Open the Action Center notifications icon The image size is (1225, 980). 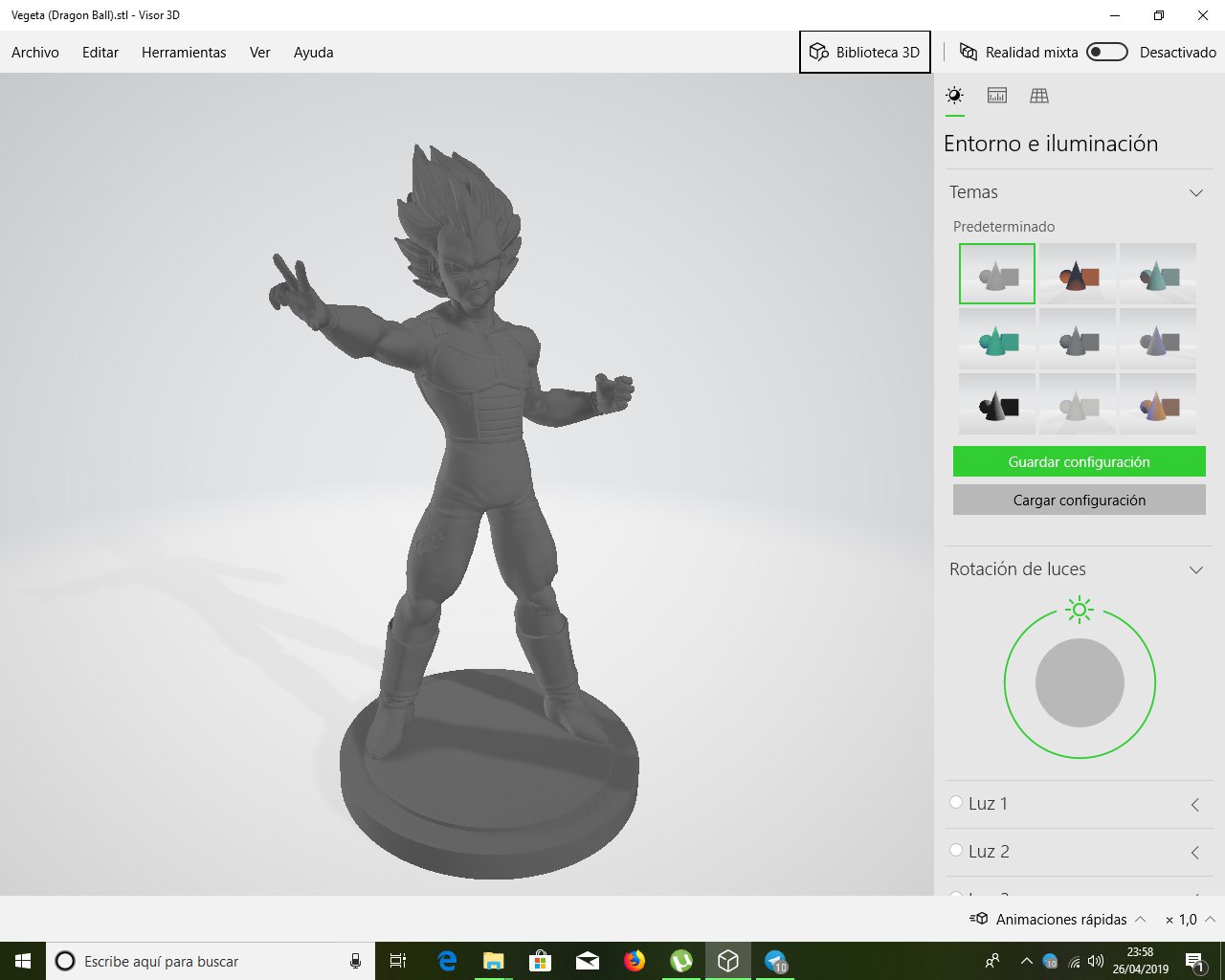(1195, 961)
